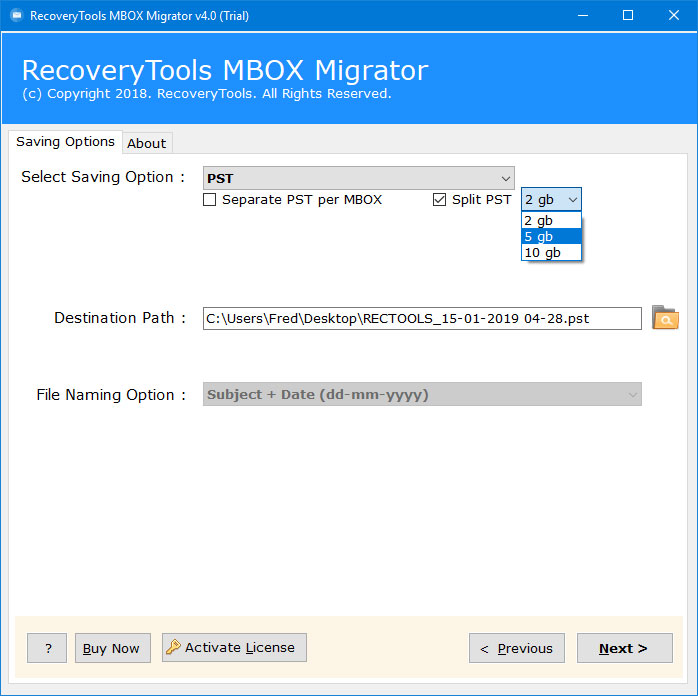Minimize the MBOX Migrator window

[583, 16]
